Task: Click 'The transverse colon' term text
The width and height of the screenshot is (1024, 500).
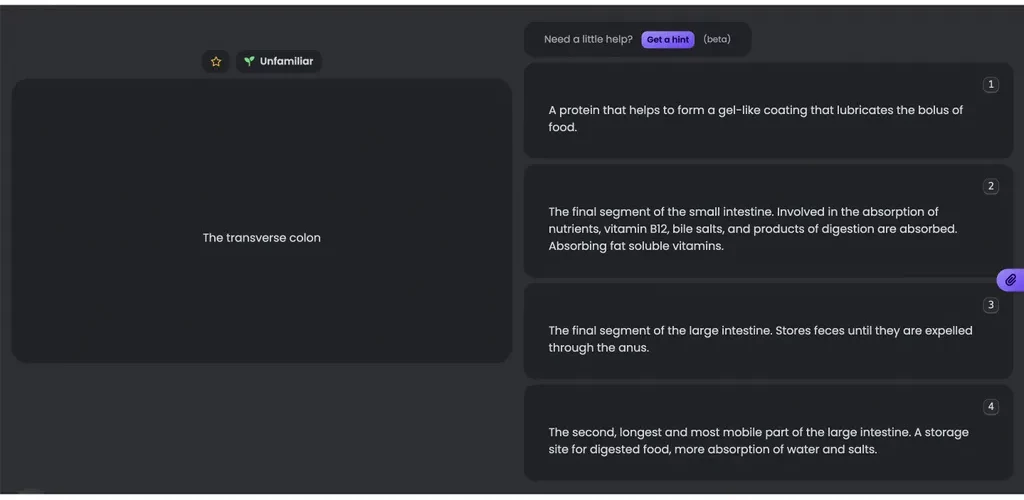Action: 262,238
